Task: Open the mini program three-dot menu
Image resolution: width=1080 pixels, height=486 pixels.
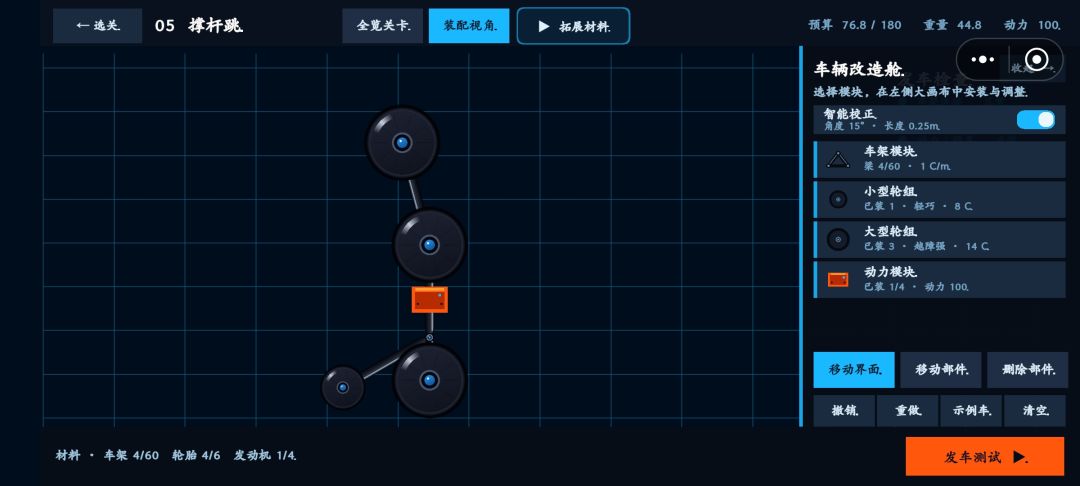Action: pyautogui.click(x=983, y=60)
